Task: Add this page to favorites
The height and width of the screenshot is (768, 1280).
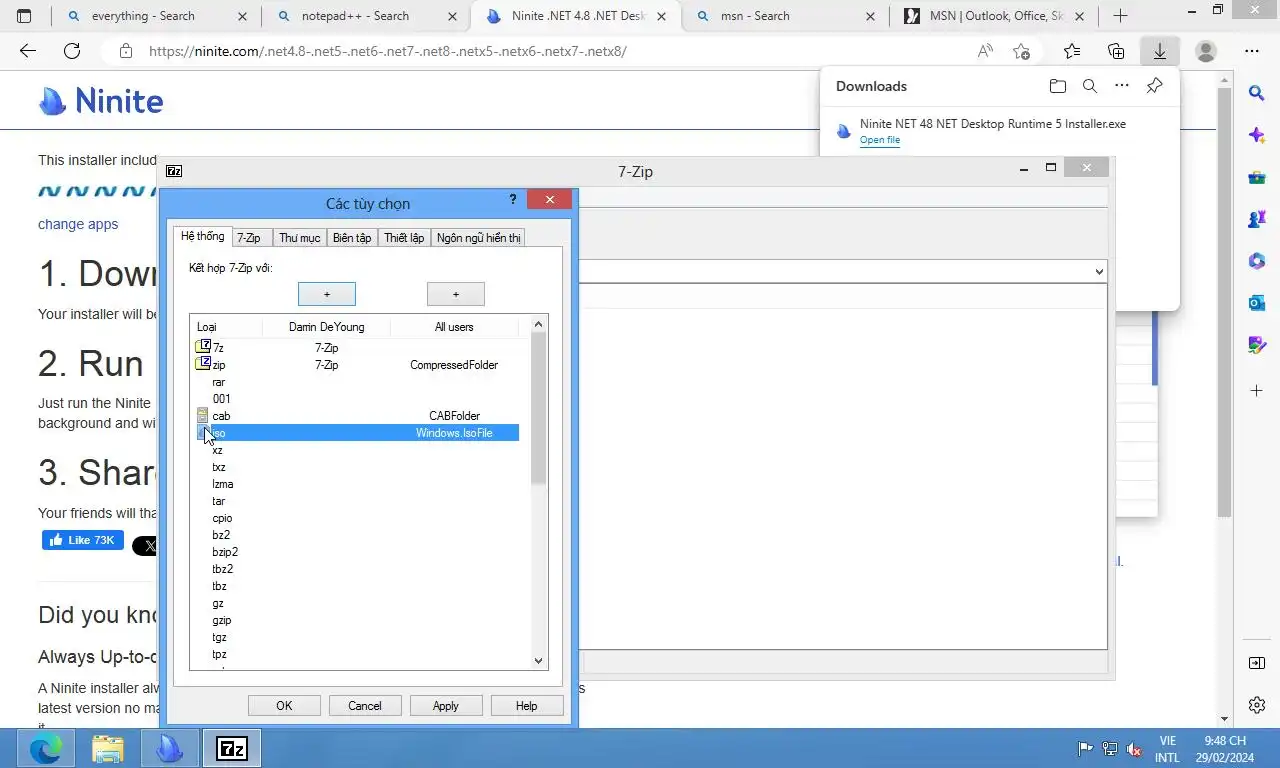Action: click(x=1021, y=51)
